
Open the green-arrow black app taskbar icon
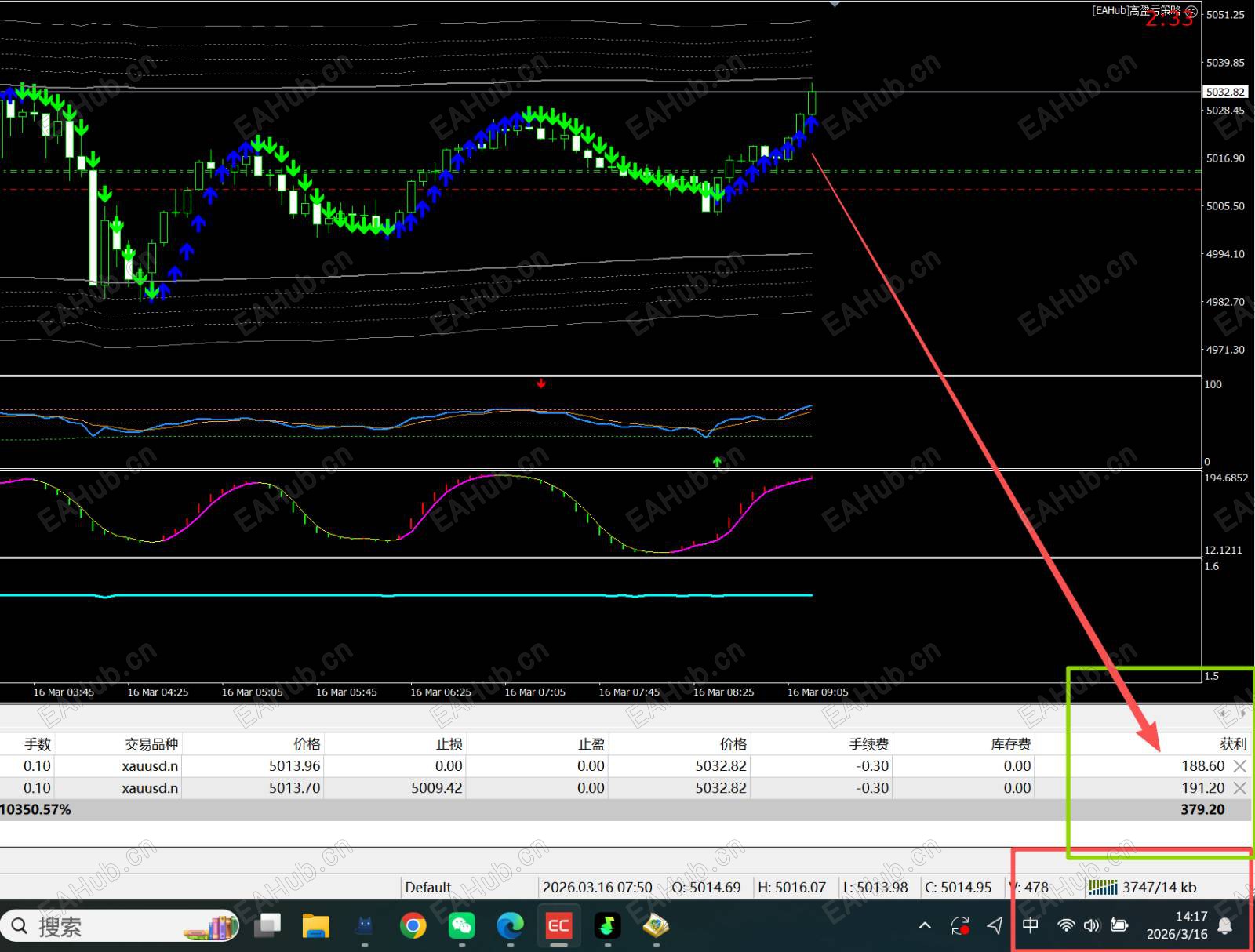click(607, 926)
